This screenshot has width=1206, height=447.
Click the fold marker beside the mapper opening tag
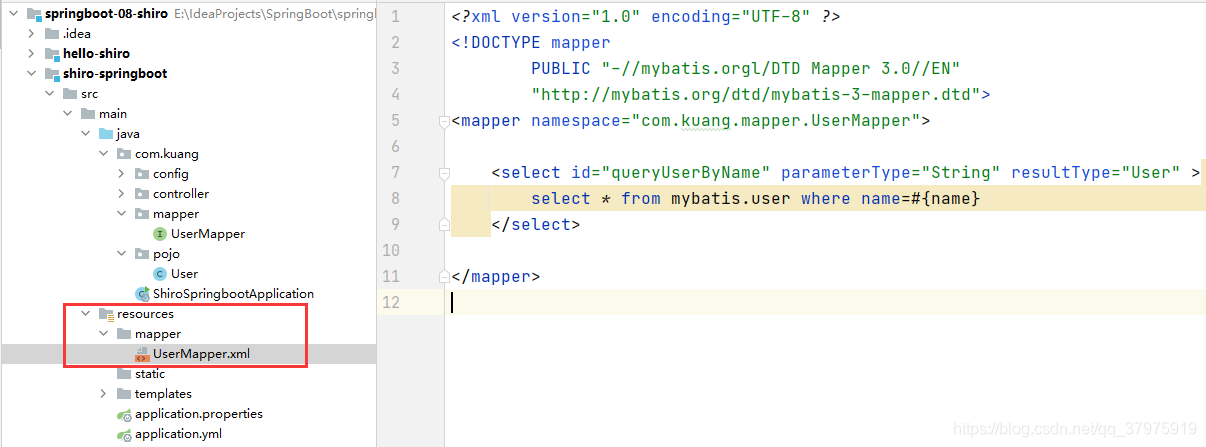point(444,122)
